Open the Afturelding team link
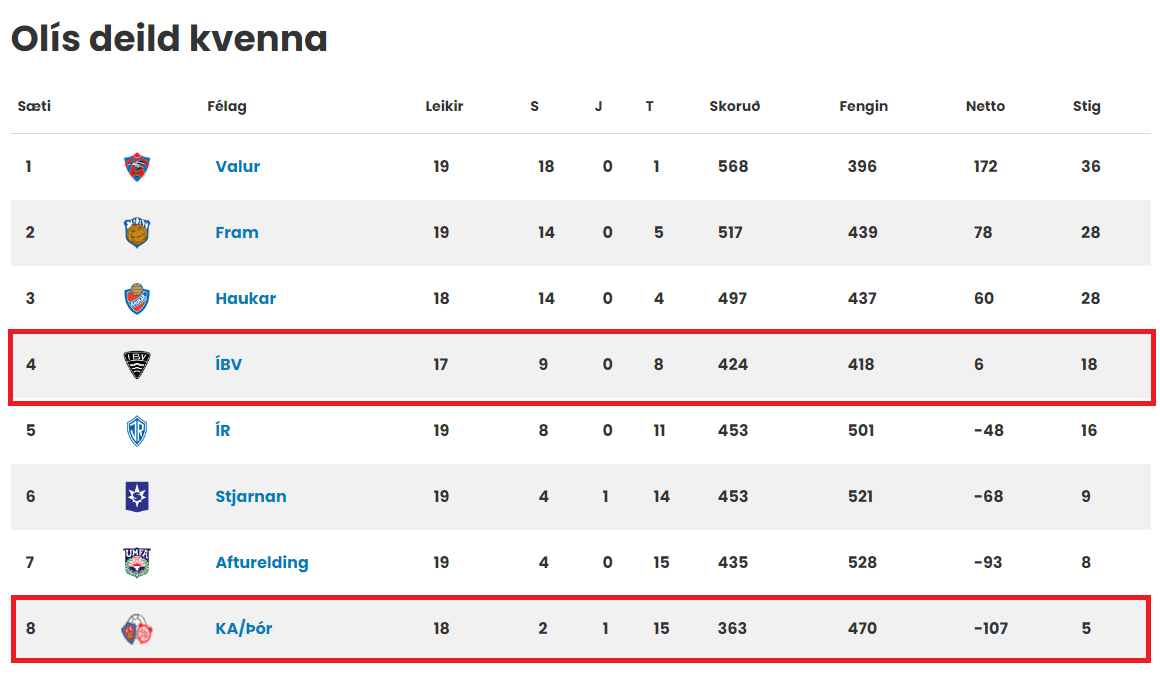Viewport: 1160px width, 674px height. (x=262, y=562)
